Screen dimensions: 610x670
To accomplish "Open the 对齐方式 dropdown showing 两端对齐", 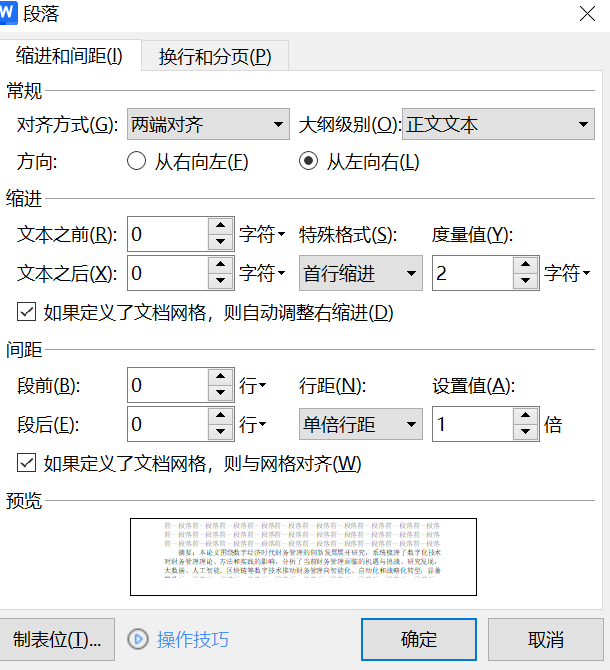I will 208,124.
